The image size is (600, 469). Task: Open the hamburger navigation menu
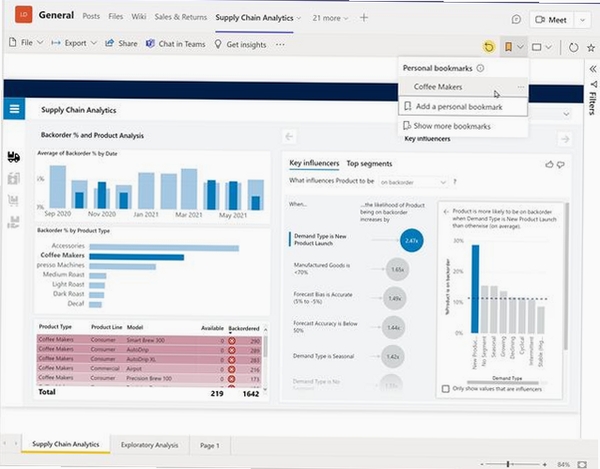tap(14, 109)
